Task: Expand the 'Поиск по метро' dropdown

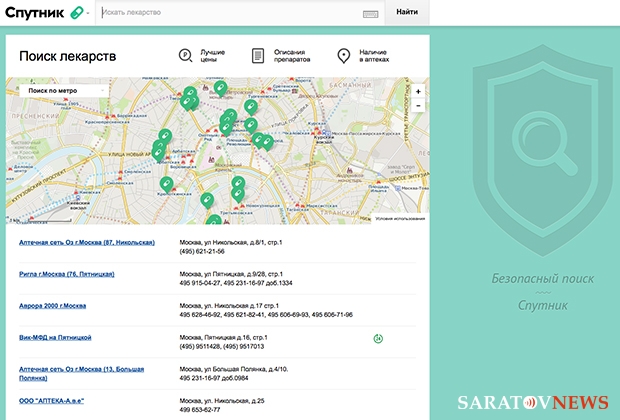Action: (x=62, y=90)
